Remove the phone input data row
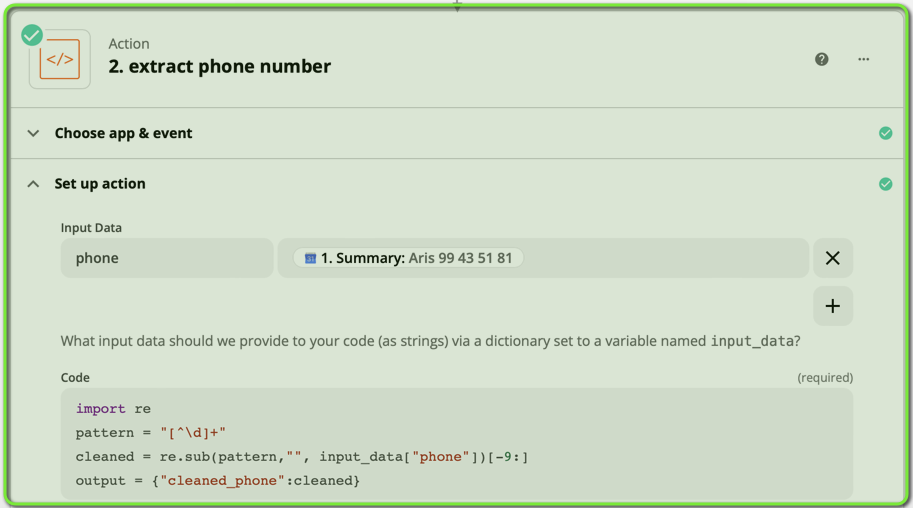The width and height of the screenshot is (913, 508). (x=832, y=258)
